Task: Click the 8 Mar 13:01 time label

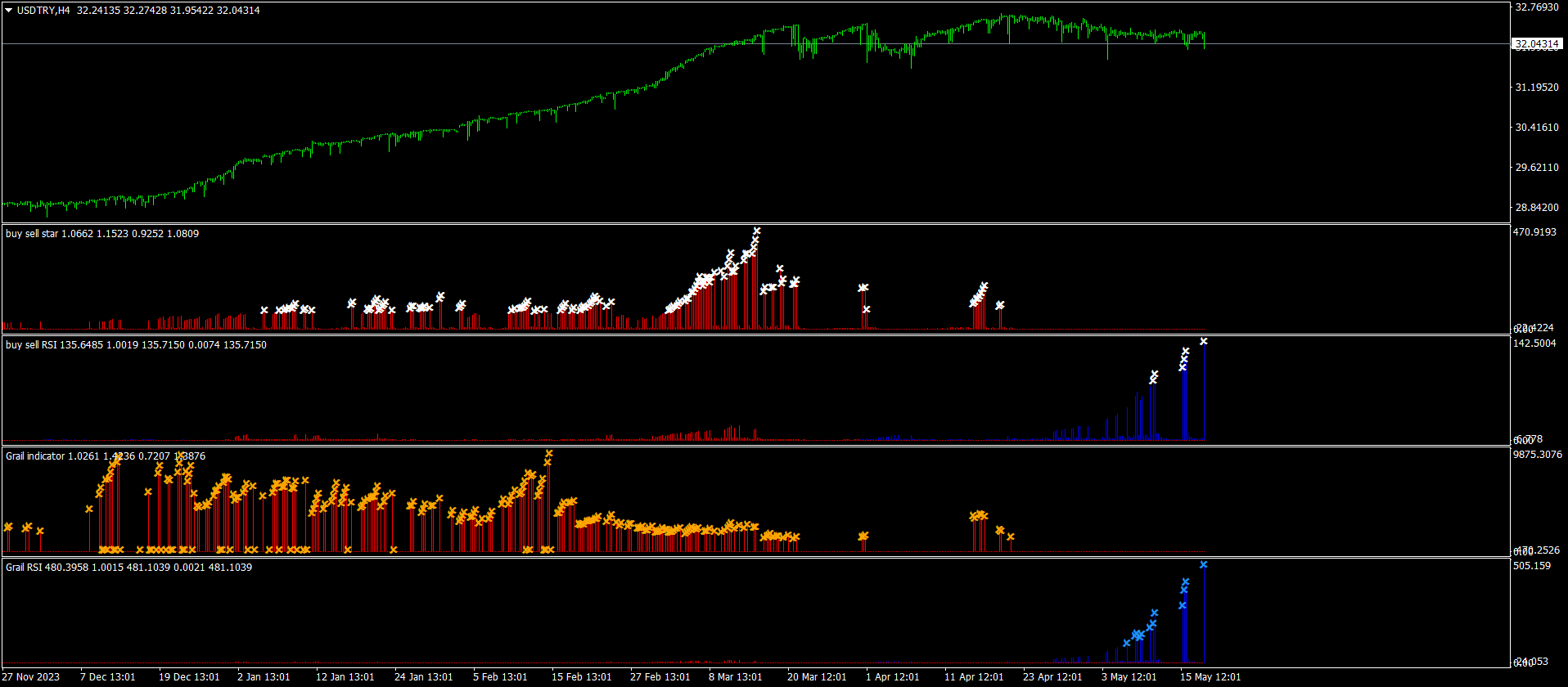Action: pos(736,677)
